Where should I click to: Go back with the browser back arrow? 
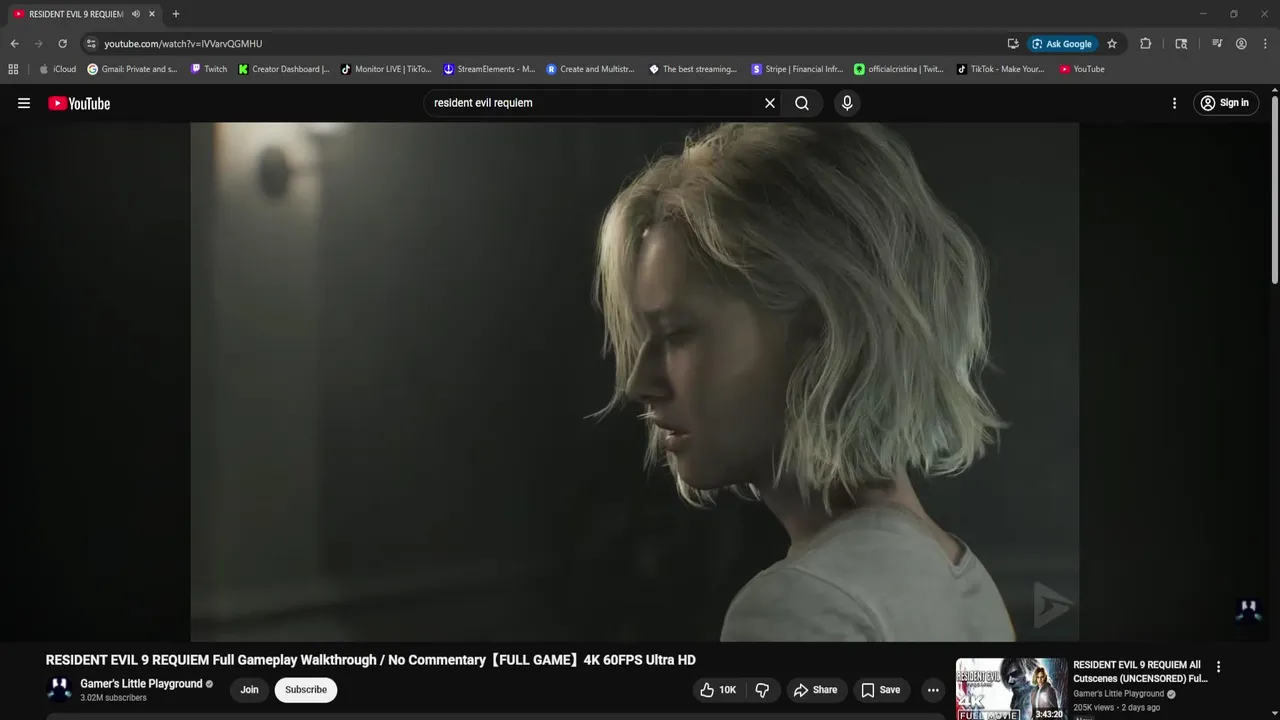[x=14, y=44]
